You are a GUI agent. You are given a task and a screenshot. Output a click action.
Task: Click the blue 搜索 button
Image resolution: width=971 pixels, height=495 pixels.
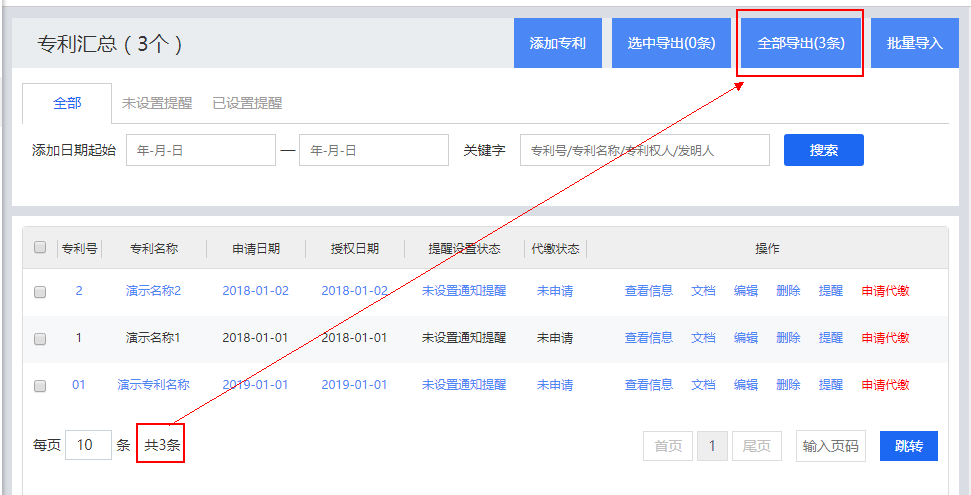click(824, 150)
